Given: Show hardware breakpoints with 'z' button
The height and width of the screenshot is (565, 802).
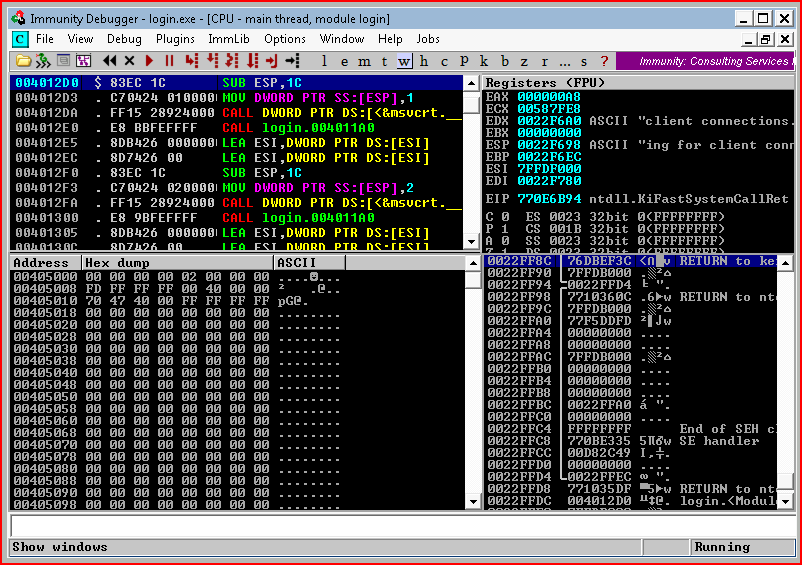Looking at the screenshot, I should click(x=524, y=61).
